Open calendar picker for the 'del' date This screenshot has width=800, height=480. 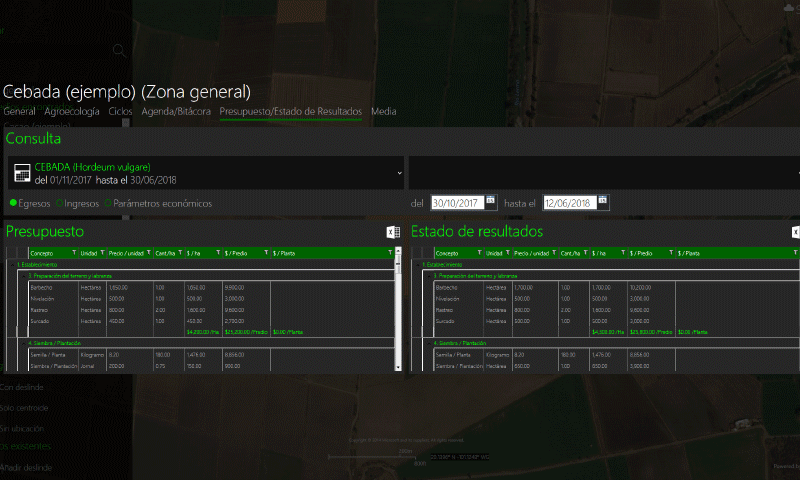point(491,202)
